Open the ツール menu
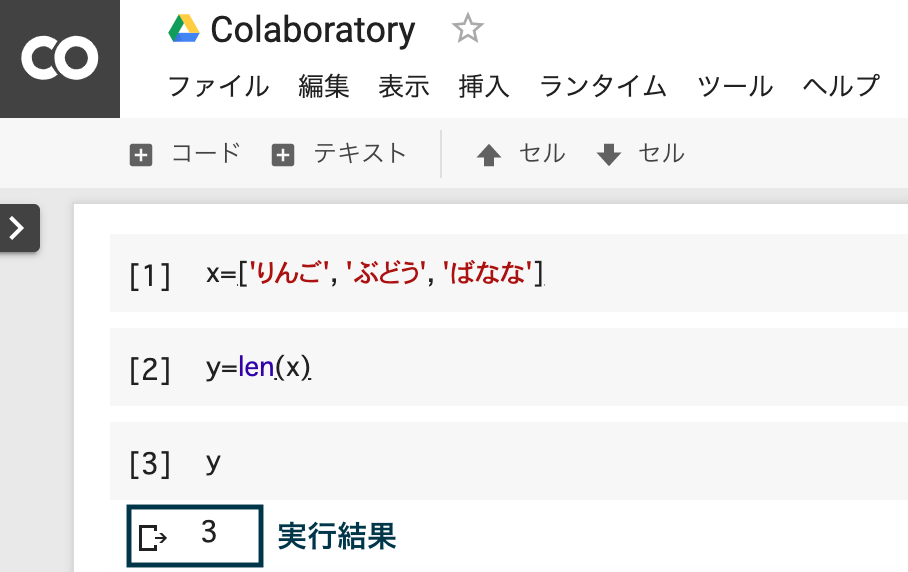The height and width of the screenshot is (572, 908). pos(735,87)
